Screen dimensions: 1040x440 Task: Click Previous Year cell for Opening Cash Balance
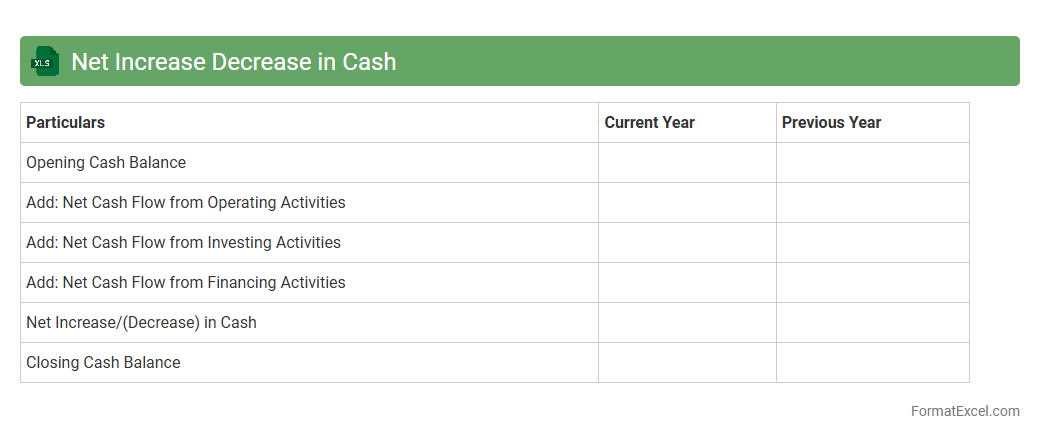tap(872, 163)
